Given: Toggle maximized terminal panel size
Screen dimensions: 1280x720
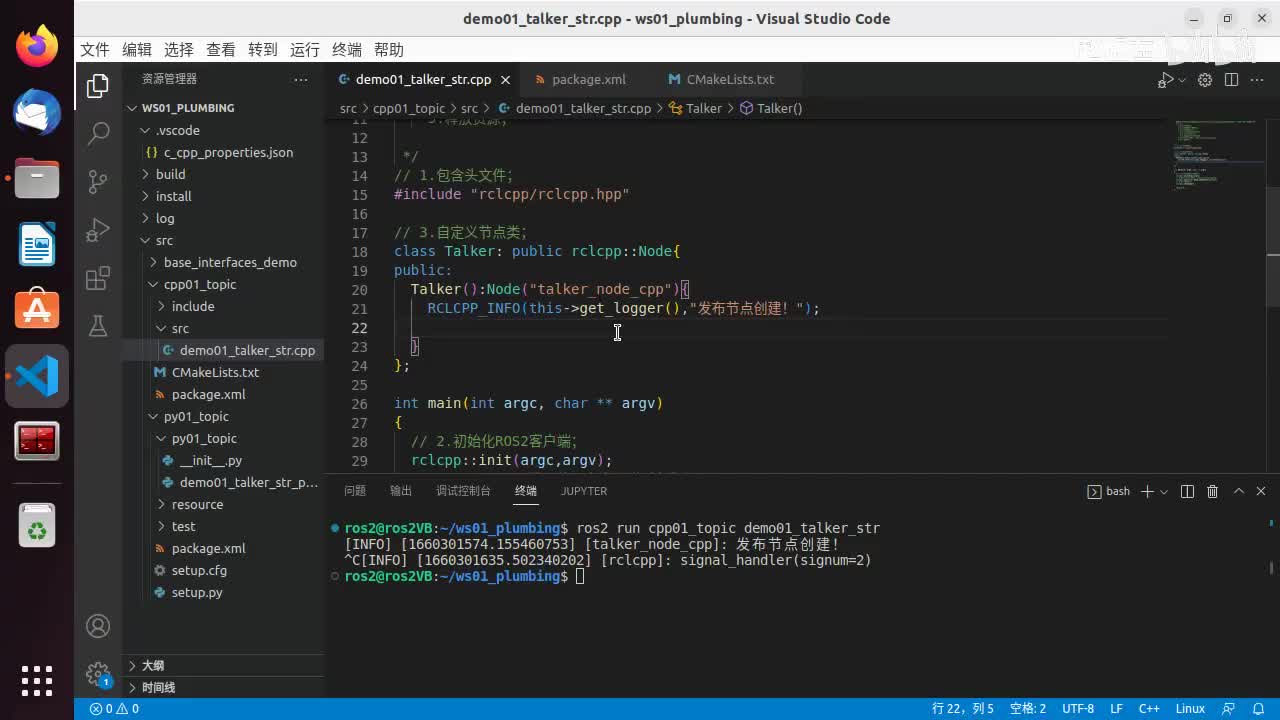Looking at the screenshot, I should click(x=1238, y=491).
